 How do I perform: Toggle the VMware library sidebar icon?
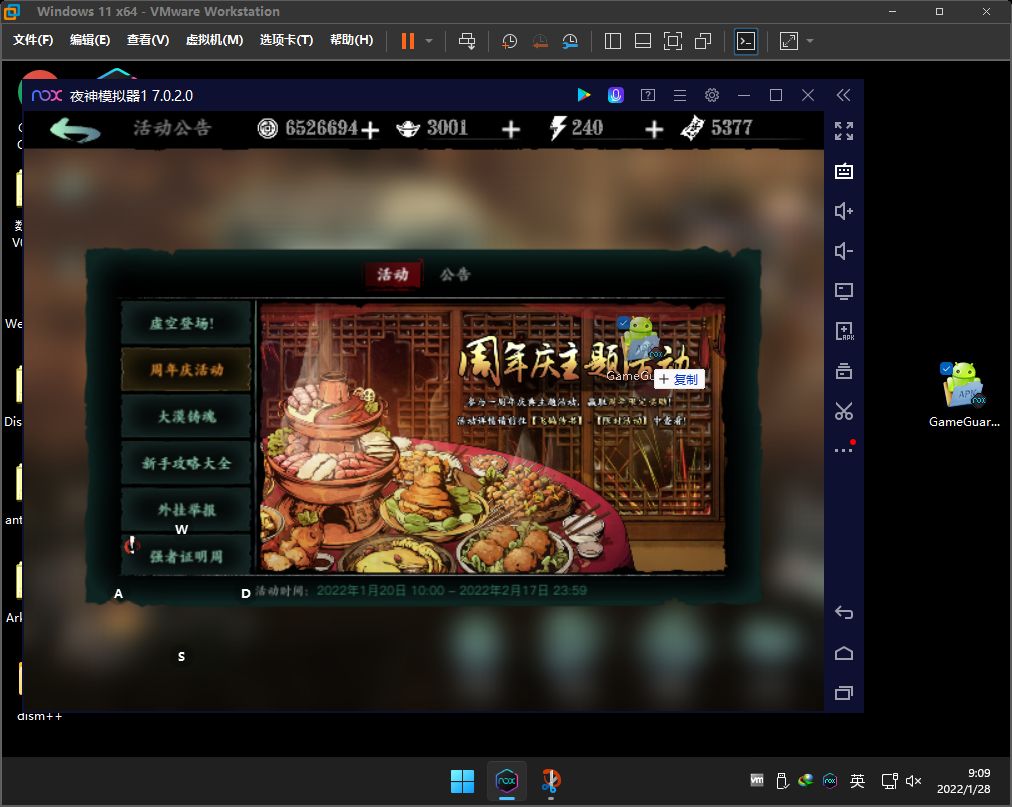(612, 41)
